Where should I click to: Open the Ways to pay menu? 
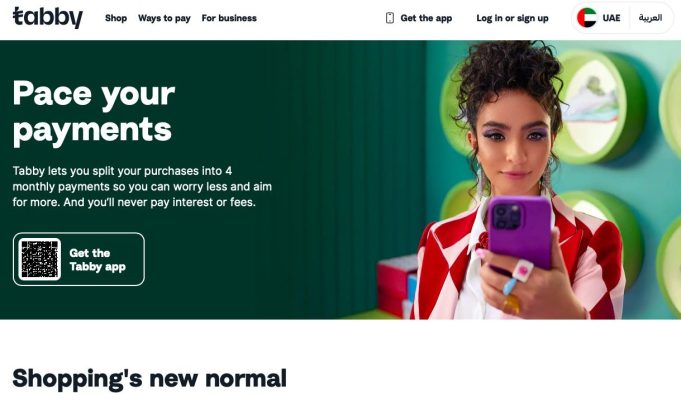[x=164, y=18]
